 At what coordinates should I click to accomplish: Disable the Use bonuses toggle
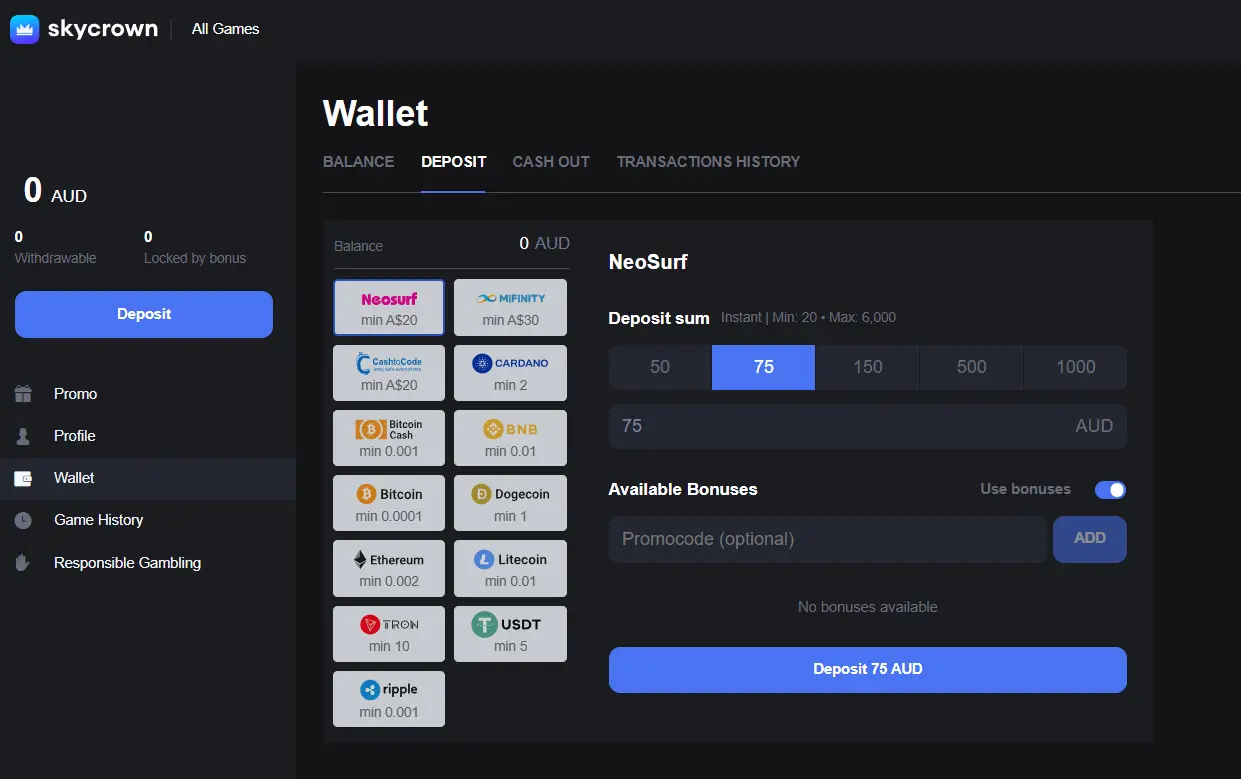coord(1110,490)
